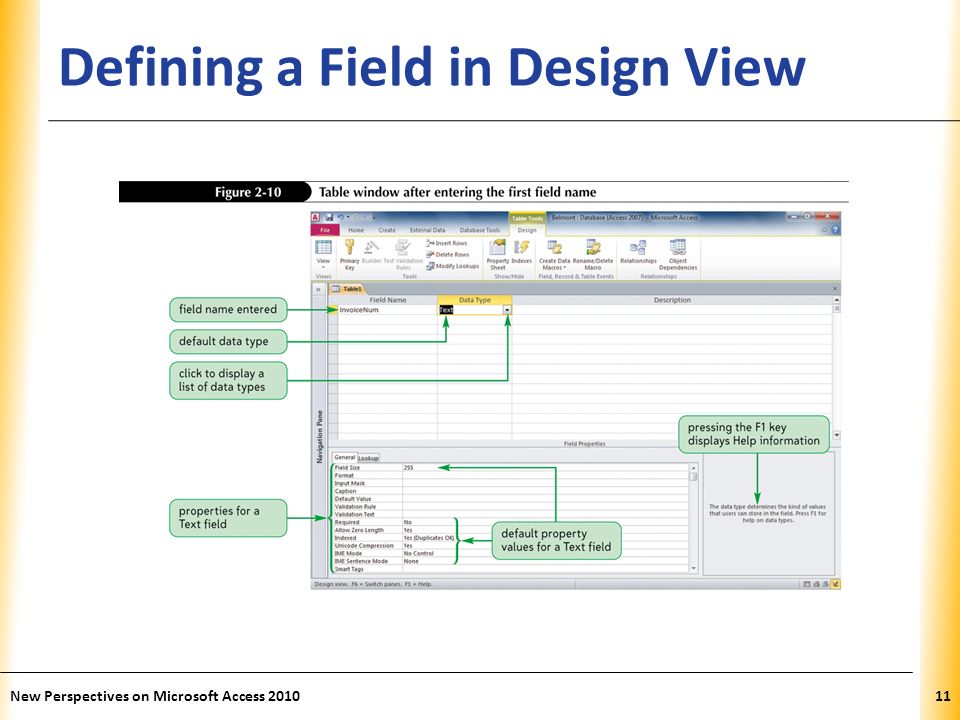Click the Description column header

672,300
